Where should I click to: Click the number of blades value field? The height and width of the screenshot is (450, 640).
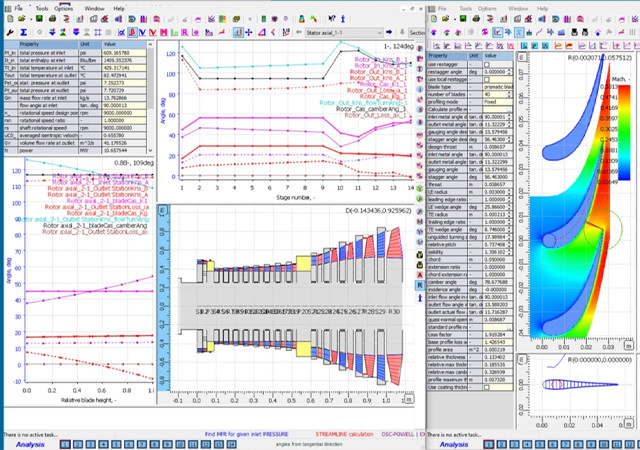(491, 93)
